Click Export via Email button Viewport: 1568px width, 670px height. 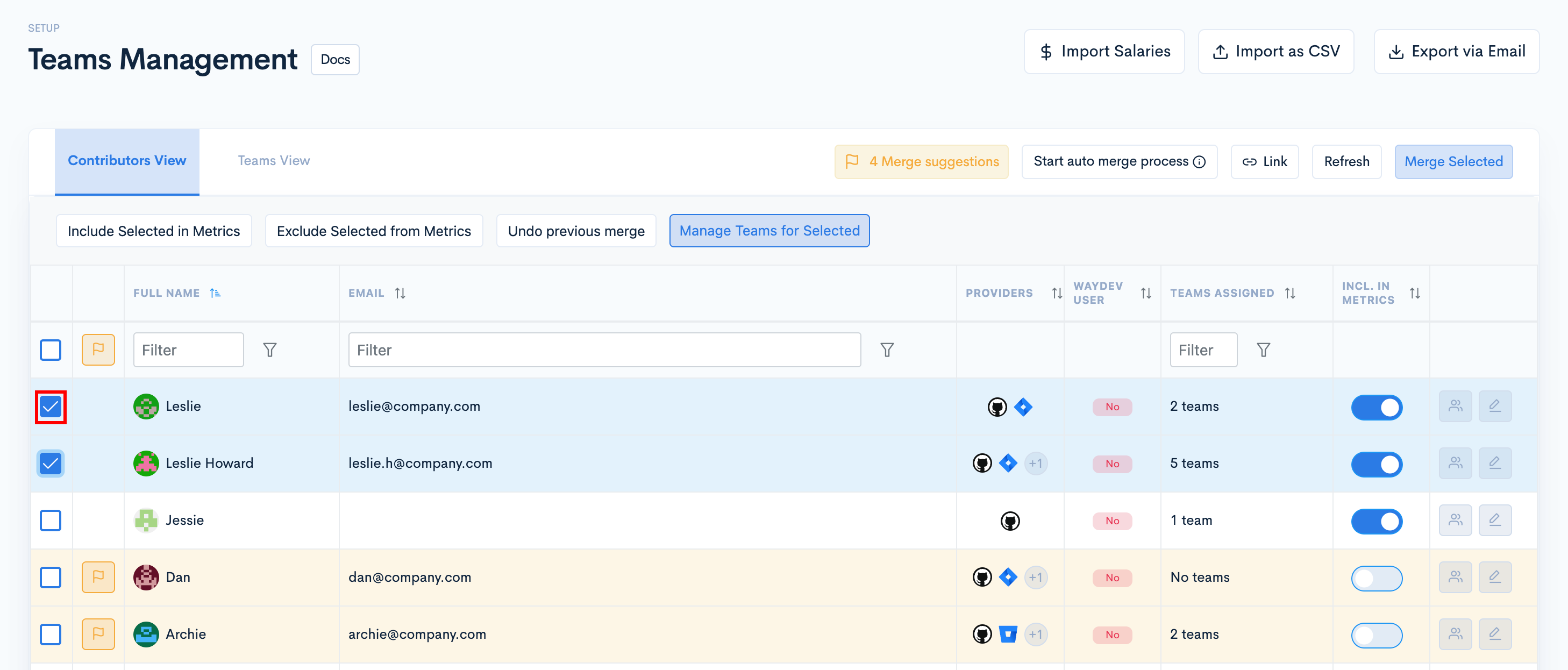tap(1456, 52)
